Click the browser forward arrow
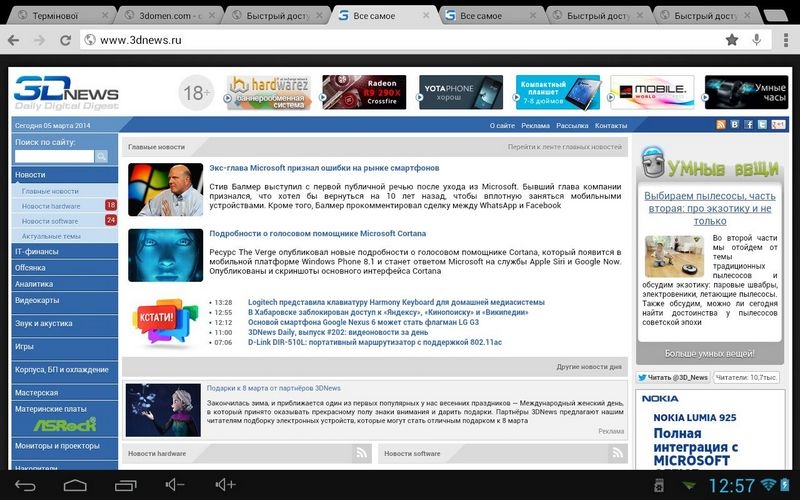Viewport: 800px width, 500px height. (x=40, y=40)
